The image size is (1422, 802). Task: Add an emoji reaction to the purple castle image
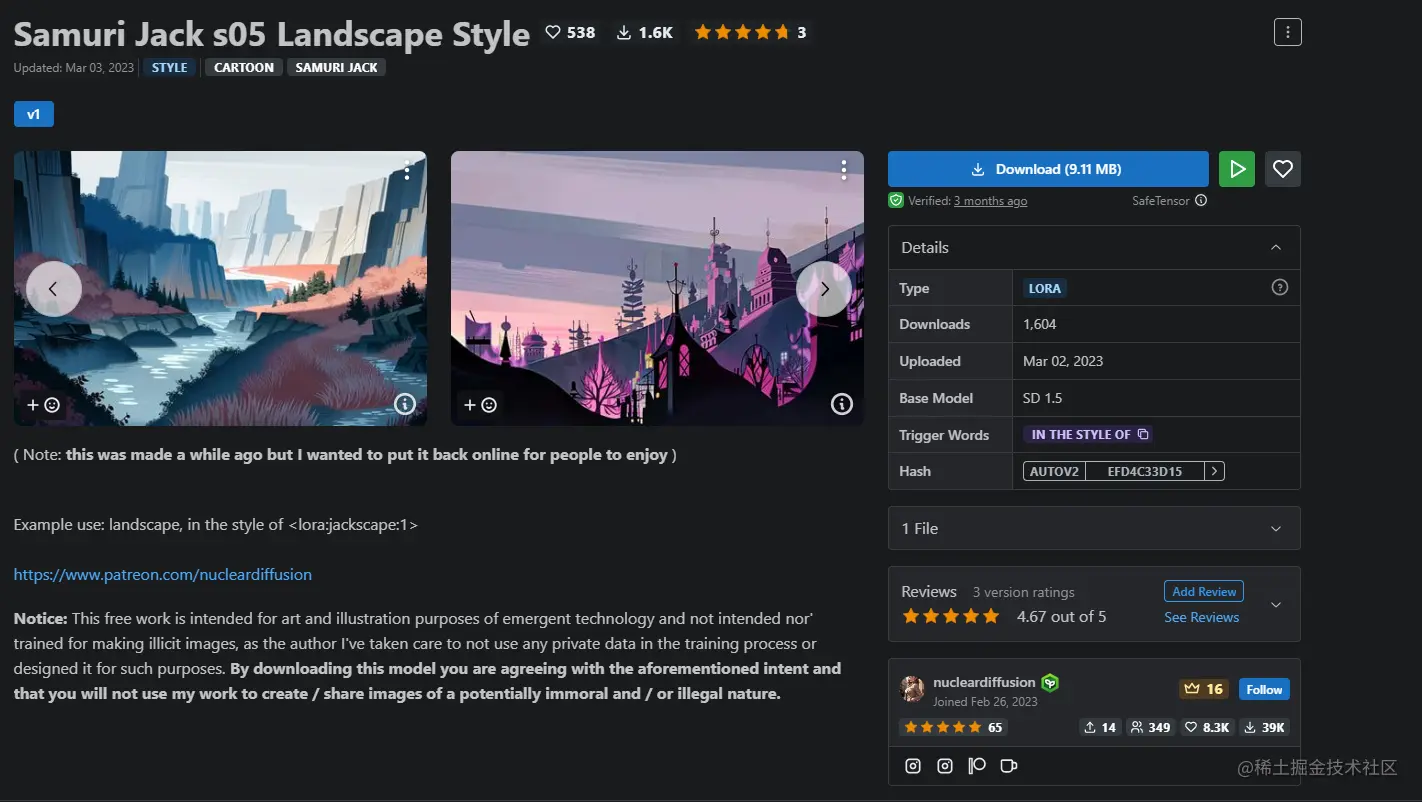[480, 405]
